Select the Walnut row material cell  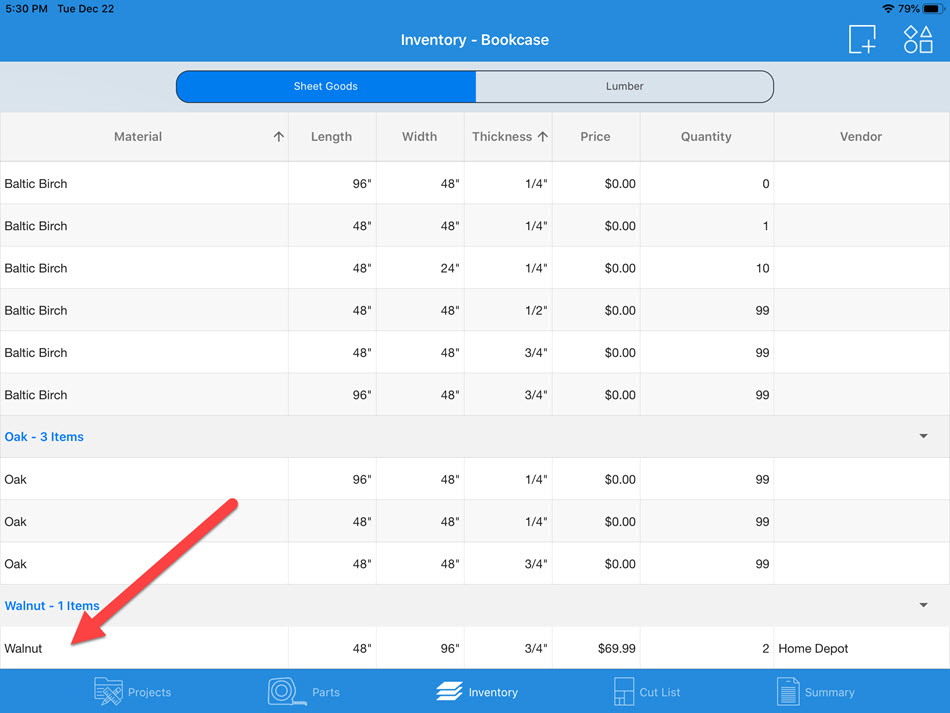tap(144, 648)
